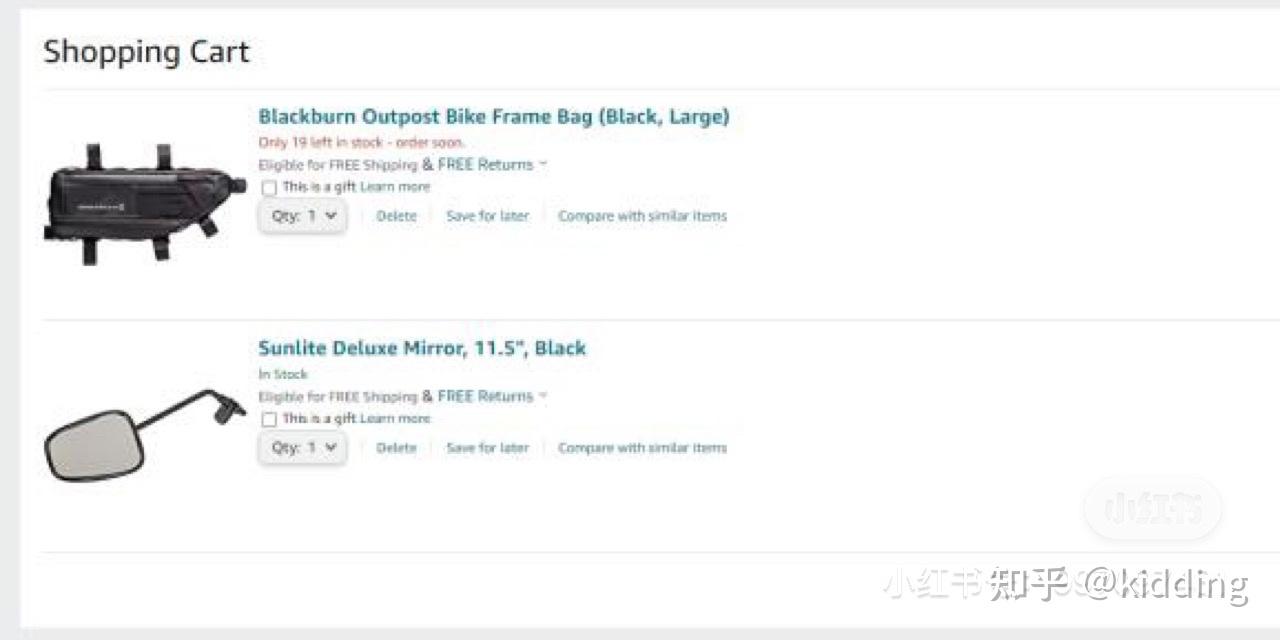This screenshot has width=1280, height=640.
Task: Check gift checkbox for Blackburn frame bag
Action: click(x=268, y=188)
